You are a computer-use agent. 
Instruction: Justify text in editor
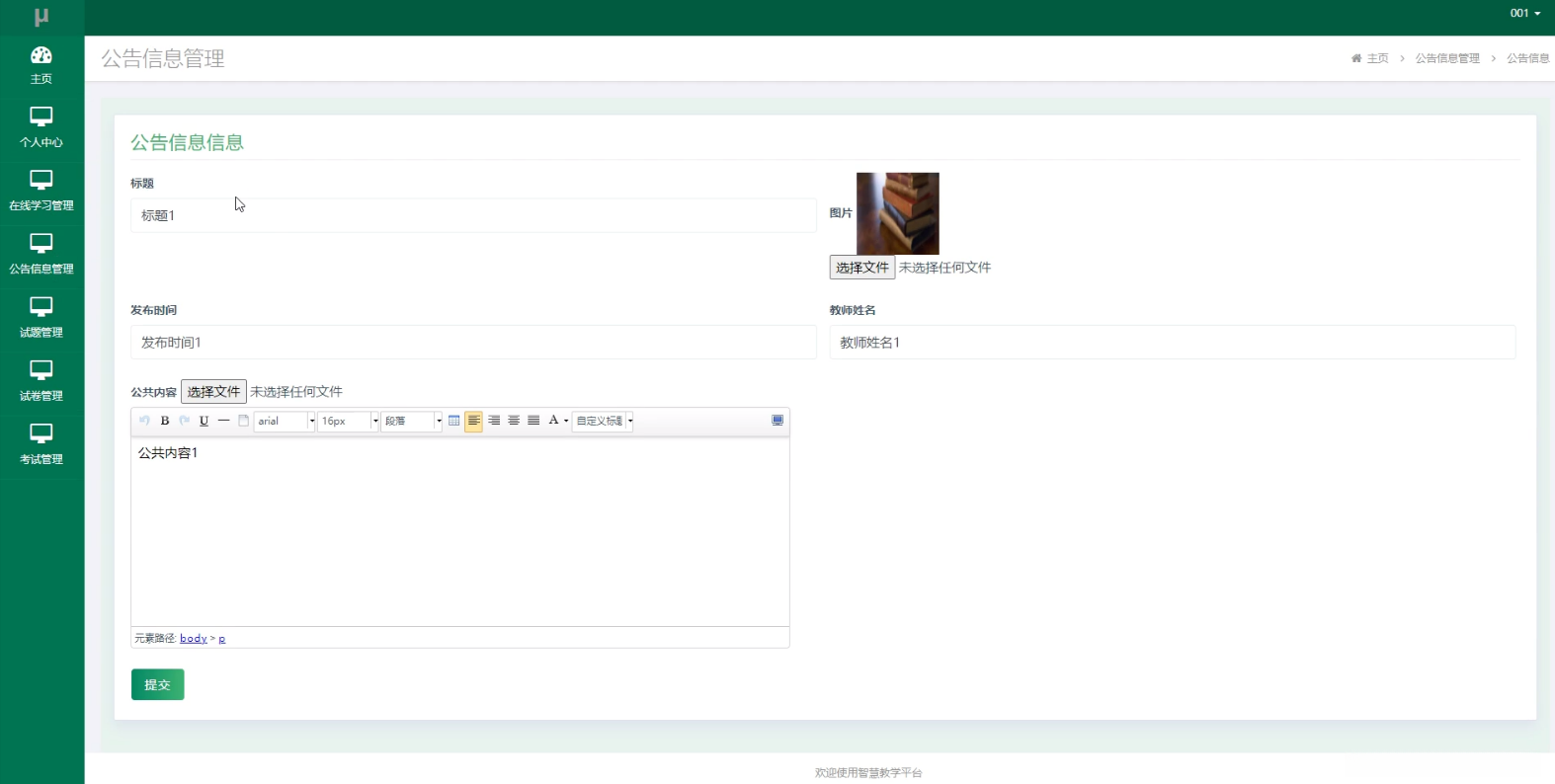[x=533, y=421]
